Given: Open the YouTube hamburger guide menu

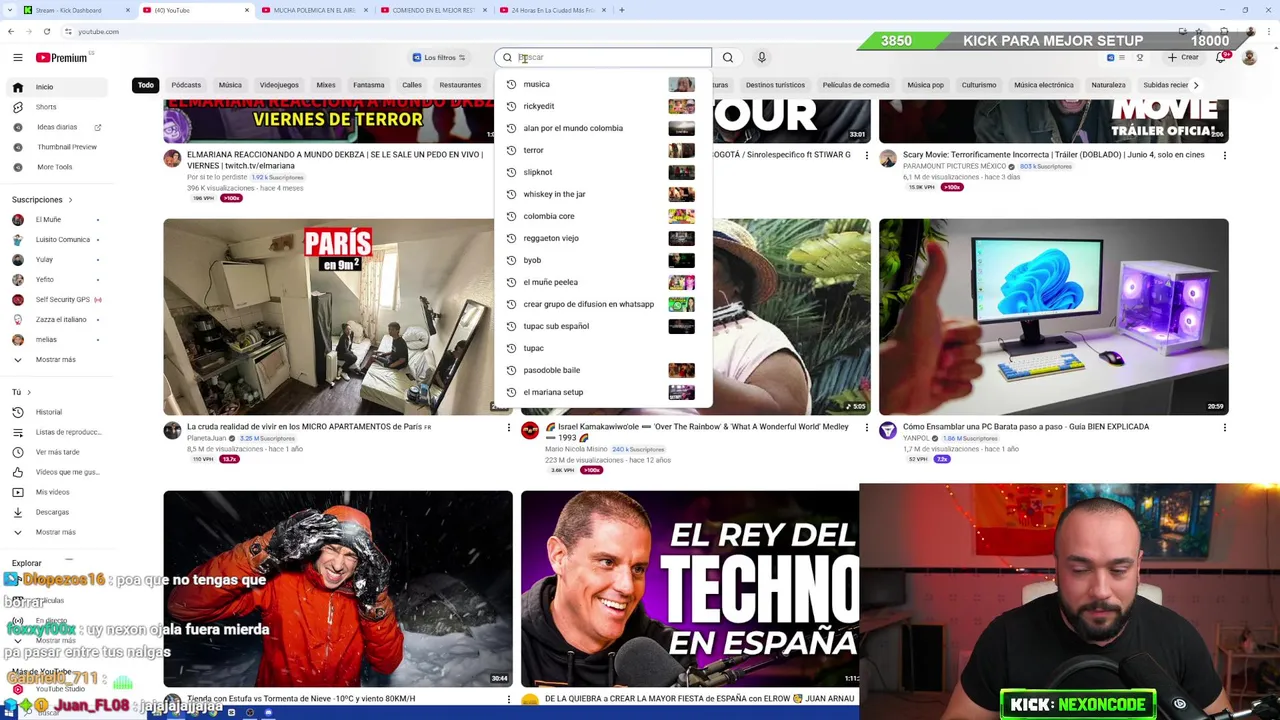Looking at the screenshot, I should pyautogui.click(x=17, y=57).
